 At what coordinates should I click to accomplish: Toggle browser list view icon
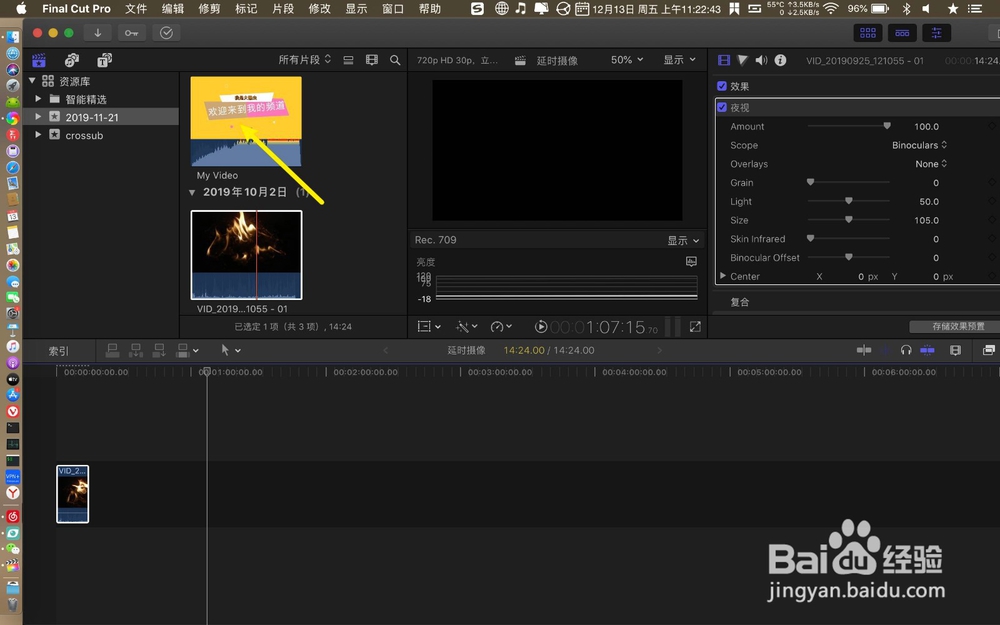348,60
